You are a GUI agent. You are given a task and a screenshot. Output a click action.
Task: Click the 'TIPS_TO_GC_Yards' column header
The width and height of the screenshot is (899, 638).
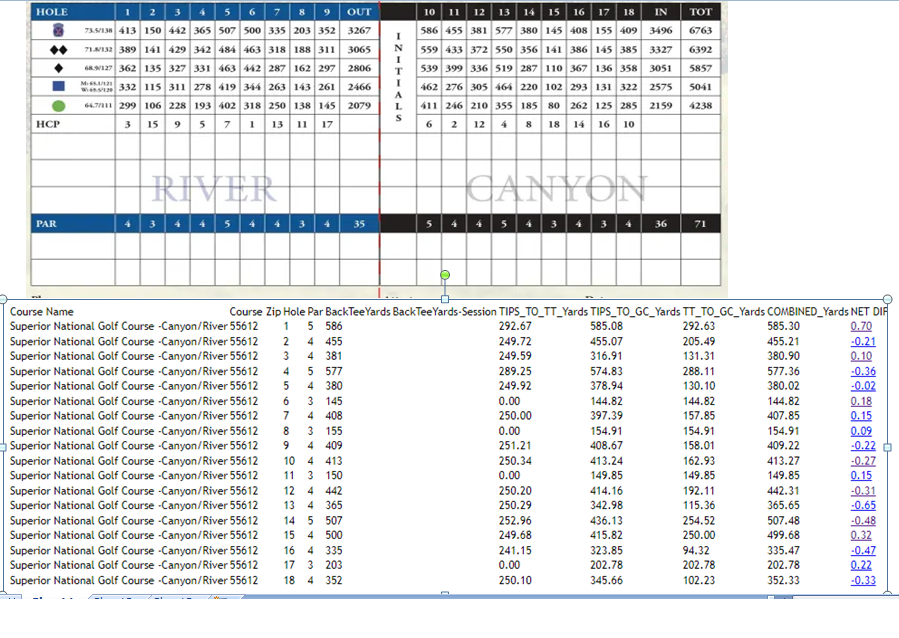[635, 312]
